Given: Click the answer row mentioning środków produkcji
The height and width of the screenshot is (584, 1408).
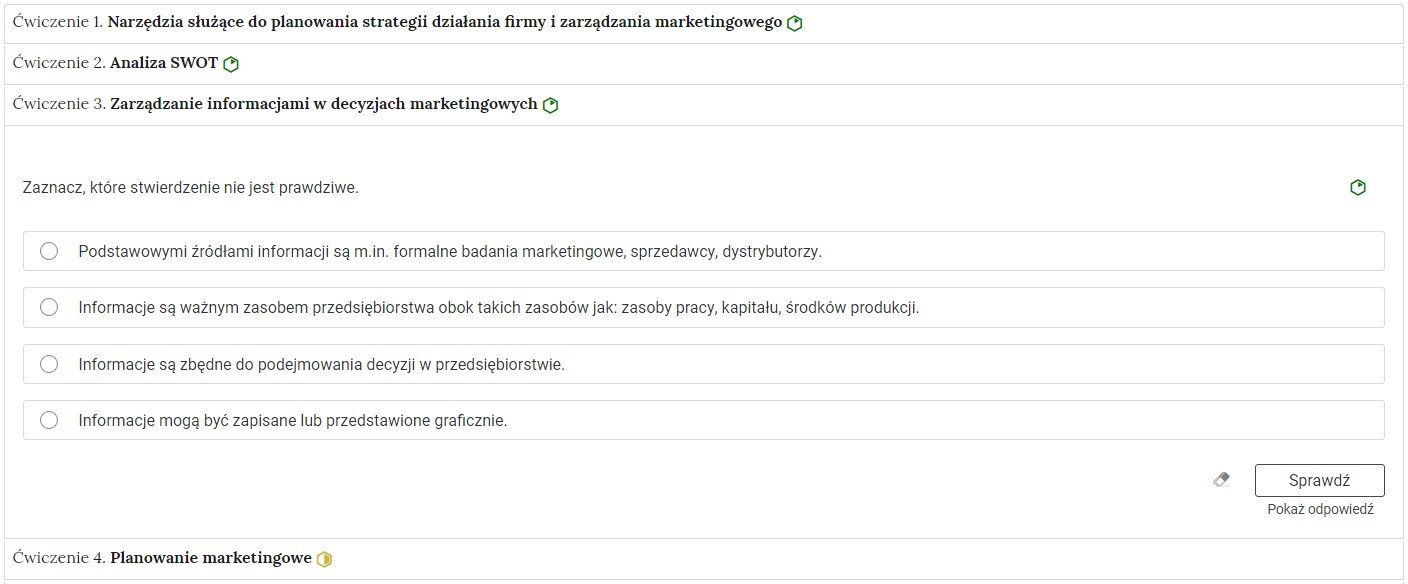Looking at the screenshot, I should click(x=600, y=307).
